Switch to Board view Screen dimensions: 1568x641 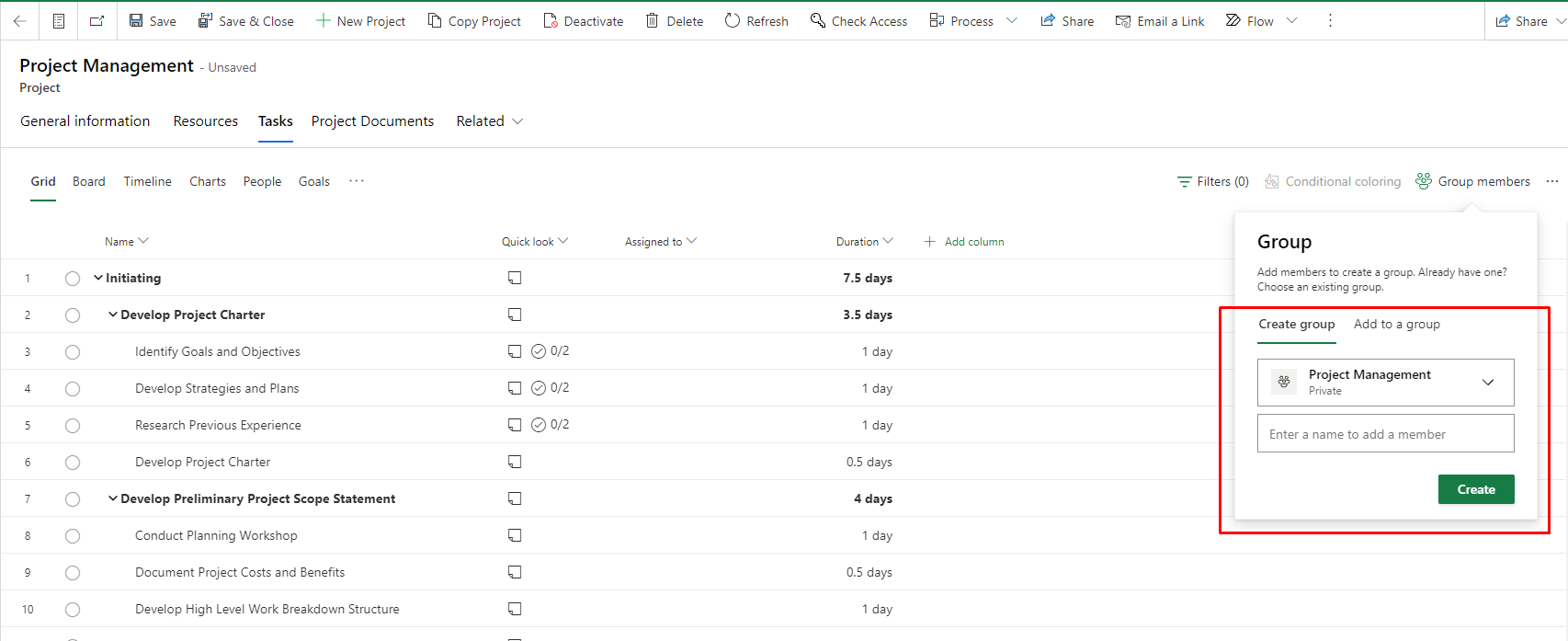coord(89,181)
